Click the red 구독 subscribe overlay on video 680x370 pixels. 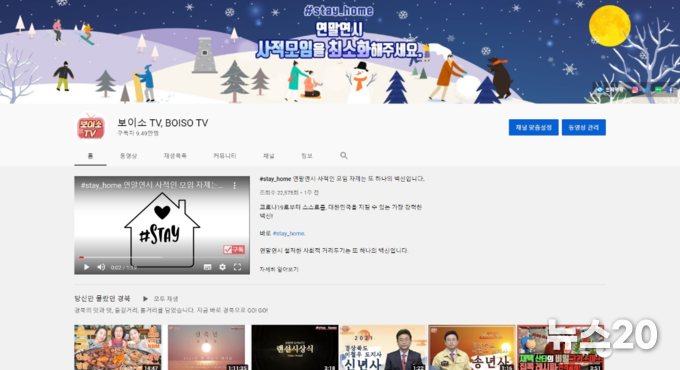(234, 249)
